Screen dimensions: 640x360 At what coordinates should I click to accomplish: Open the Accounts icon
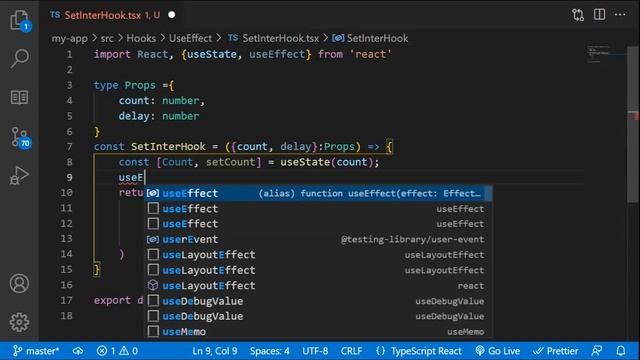(19, 283)
